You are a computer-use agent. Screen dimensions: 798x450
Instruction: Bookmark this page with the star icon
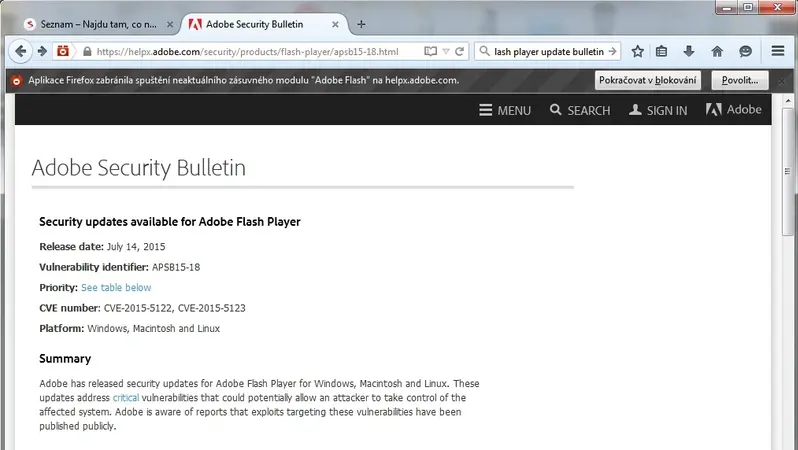click(637, 51)
